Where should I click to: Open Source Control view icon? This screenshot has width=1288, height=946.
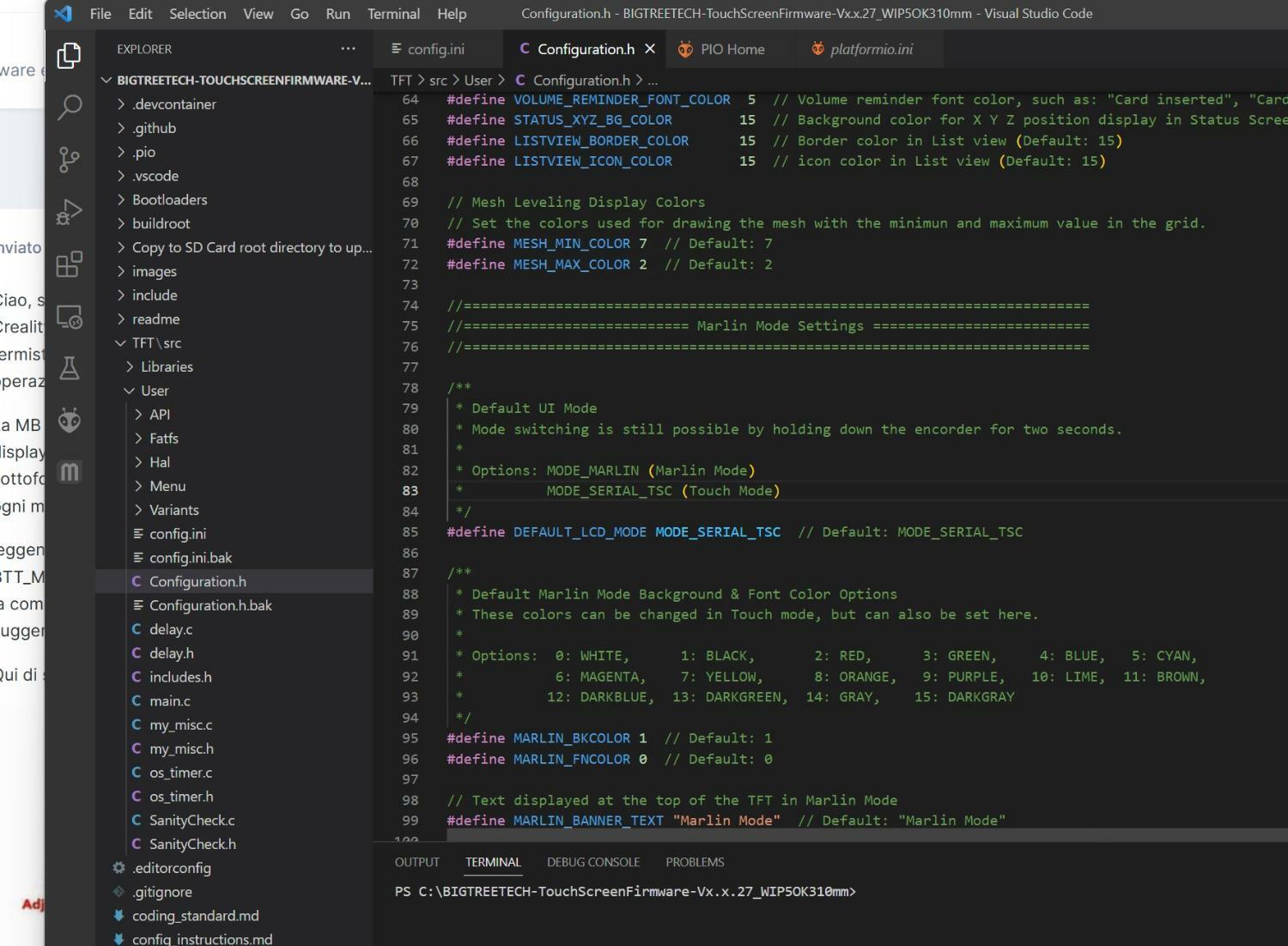[x=69, y=160]
